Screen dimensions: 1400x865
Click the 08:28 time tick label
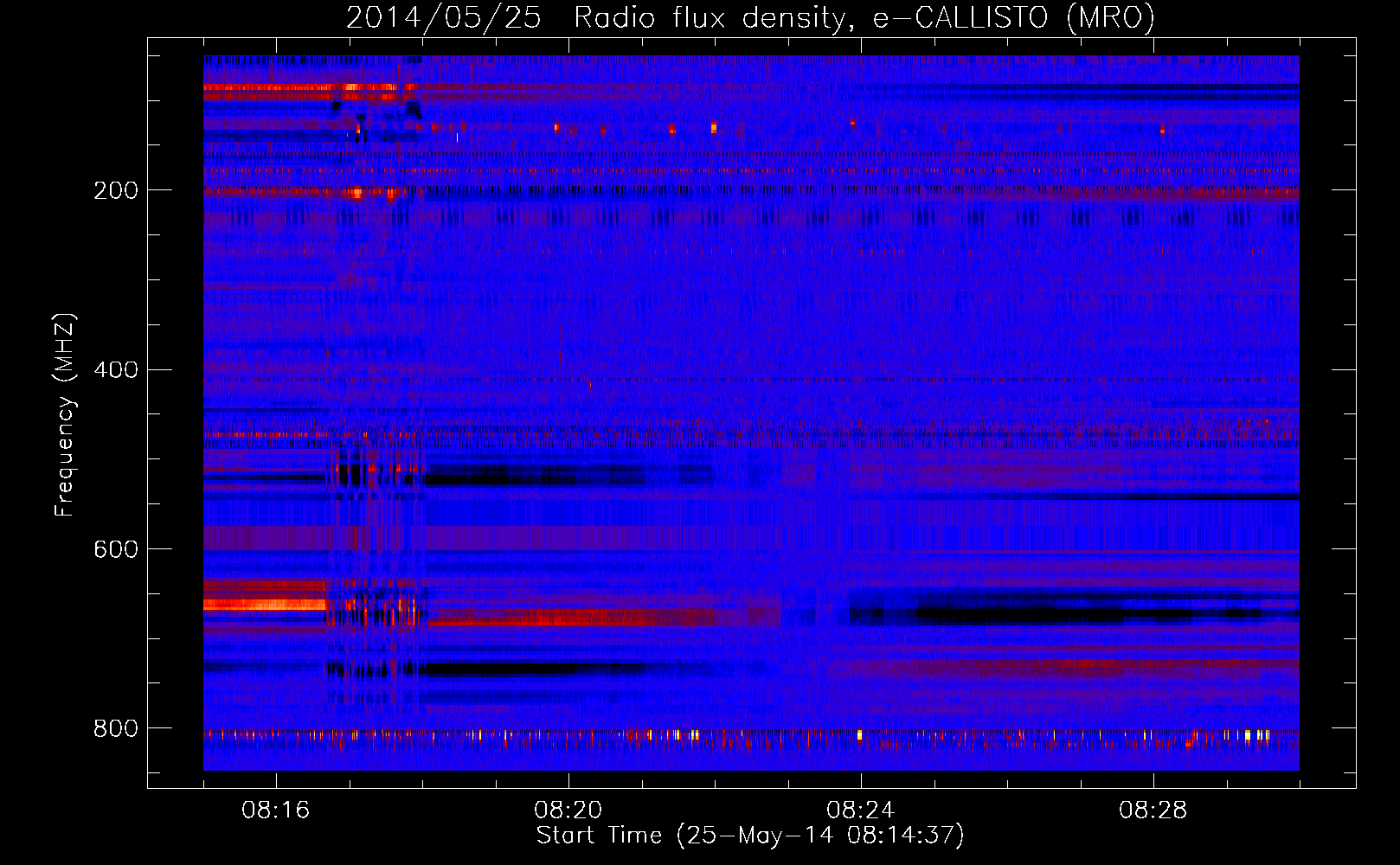click(x=1153, y=811)
